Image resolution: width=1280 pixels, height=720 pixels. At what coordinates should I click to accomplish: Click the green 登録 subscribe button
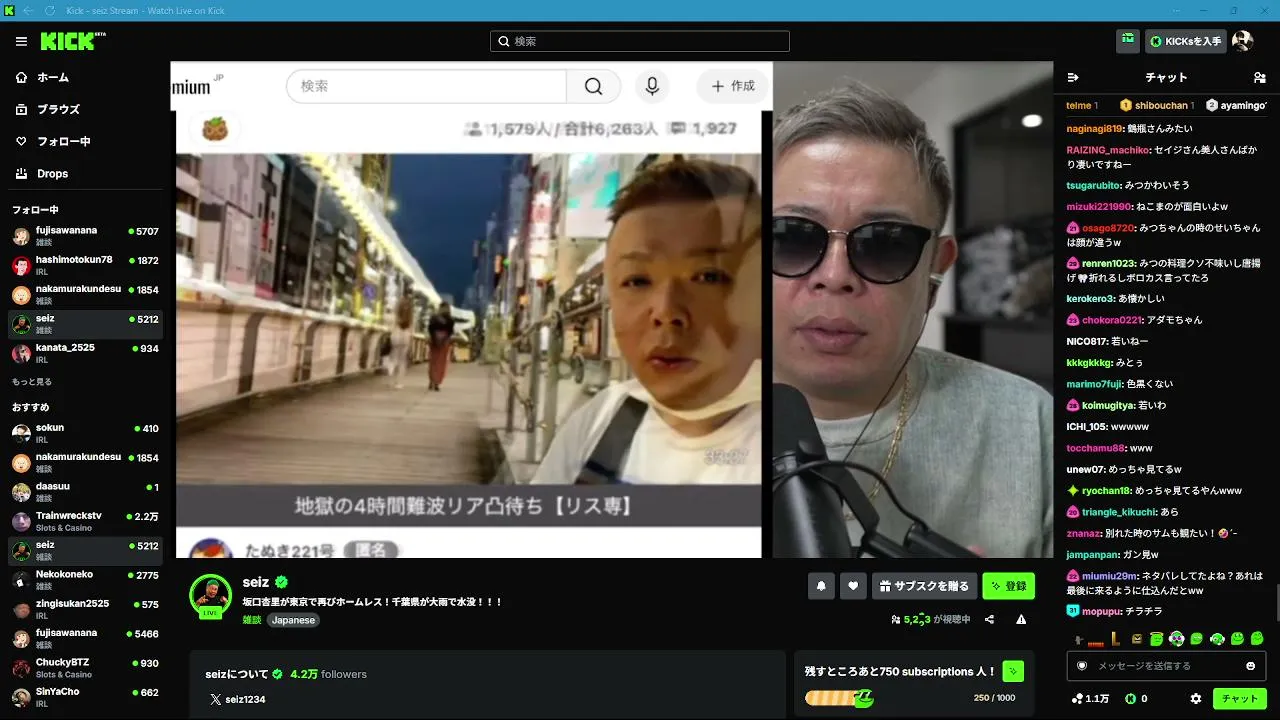[x=1008, y=586]
